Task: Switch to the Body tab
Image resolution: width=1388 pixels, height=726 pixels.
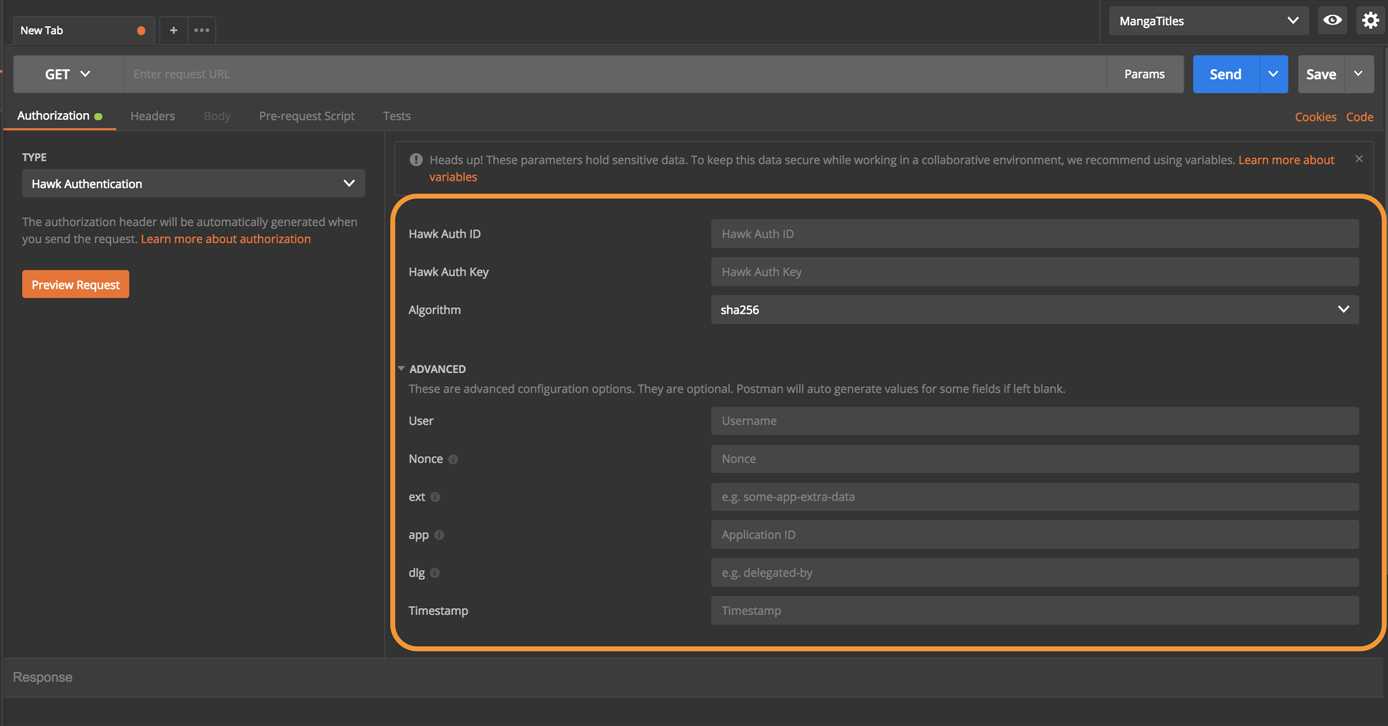Action: pyautogui.click(x=217, y=116)
